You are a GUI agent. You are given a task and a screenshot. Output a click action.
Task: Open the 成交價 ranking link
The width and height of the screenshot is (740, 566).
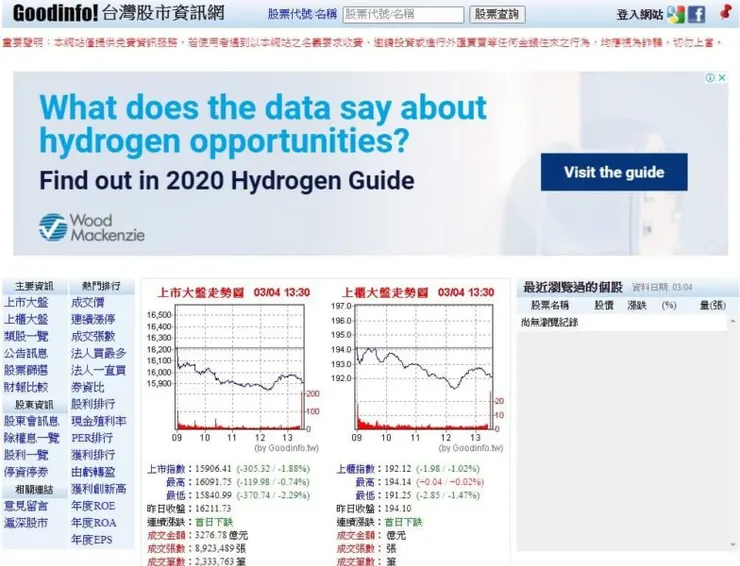click(x=88, y=303)
